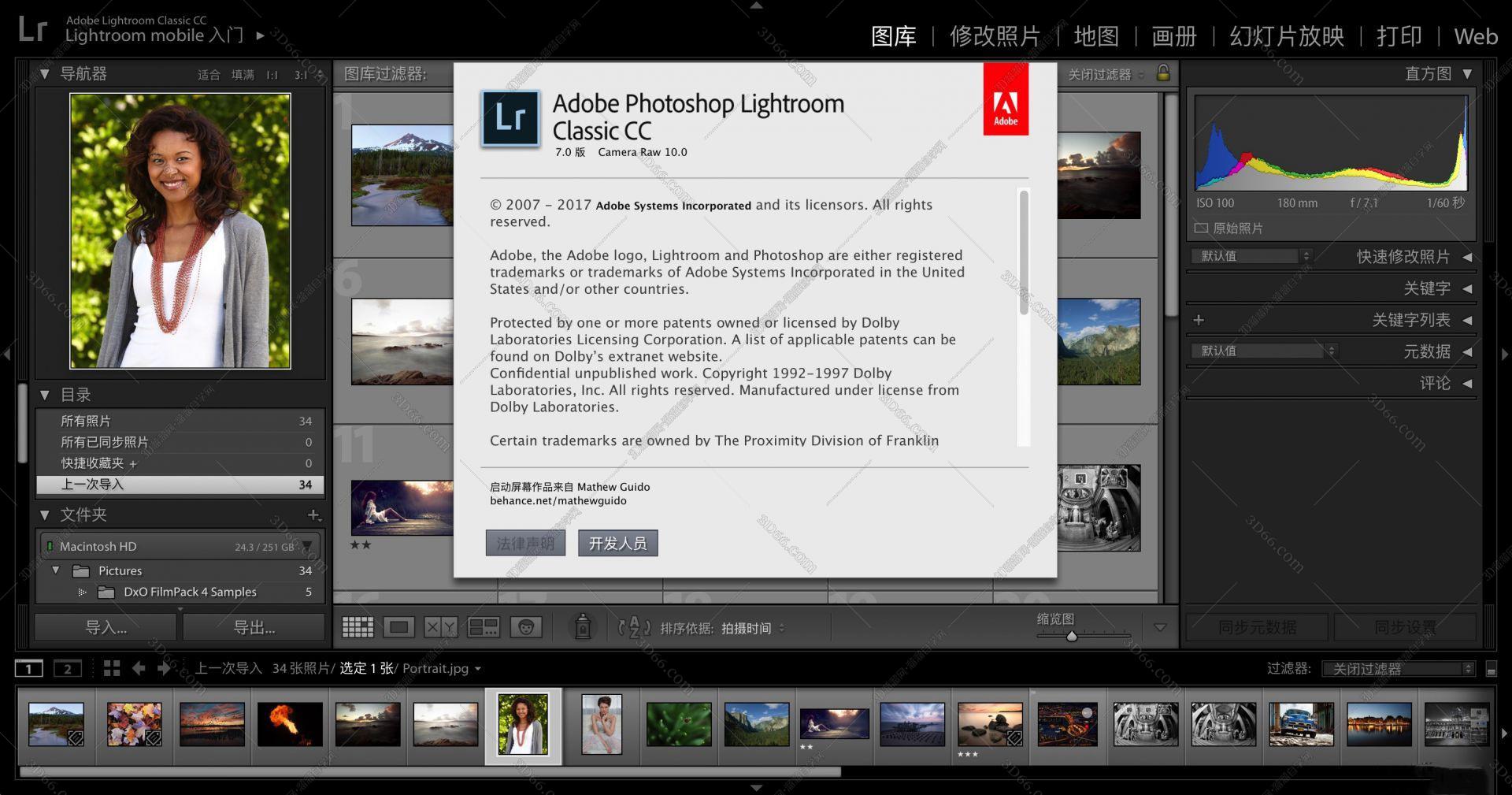Image resolution: width=1512 pixels, height=795 pixels.
Task: Open saved preset 默认值 dropdown in quick develop
Action: point(1251,256)
